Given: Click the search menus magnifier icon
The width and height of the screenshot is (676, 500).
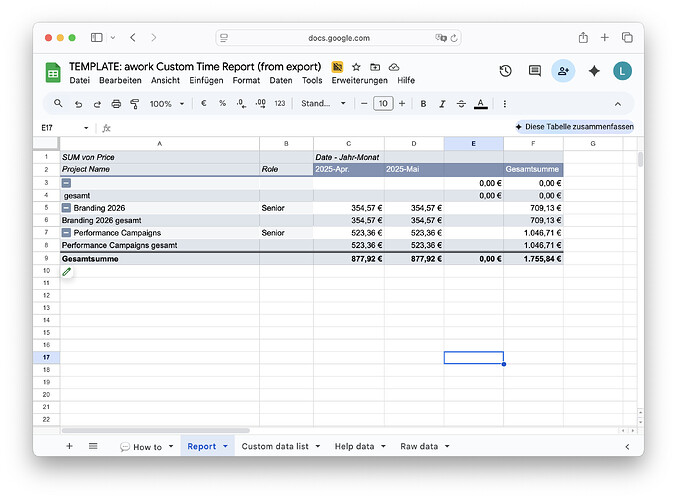Looking at the screenshot, I should coord(58,103).
